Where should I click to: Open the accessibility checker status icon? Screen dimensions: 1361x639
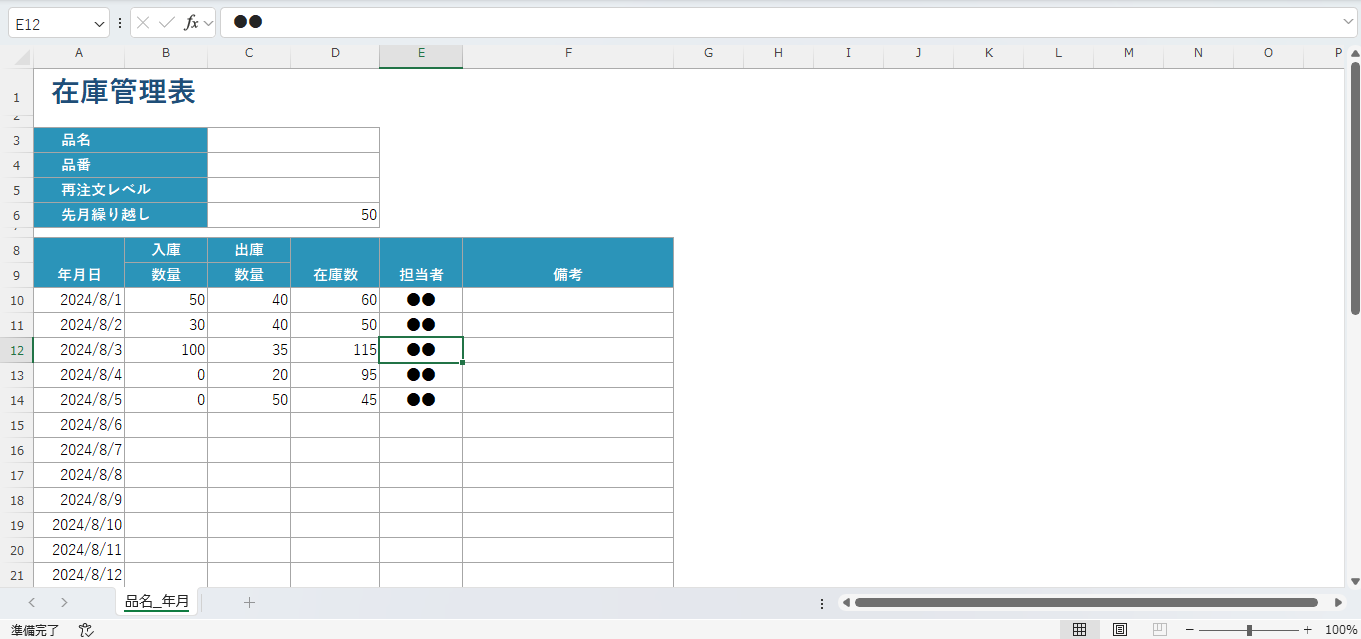pos(86,630)
